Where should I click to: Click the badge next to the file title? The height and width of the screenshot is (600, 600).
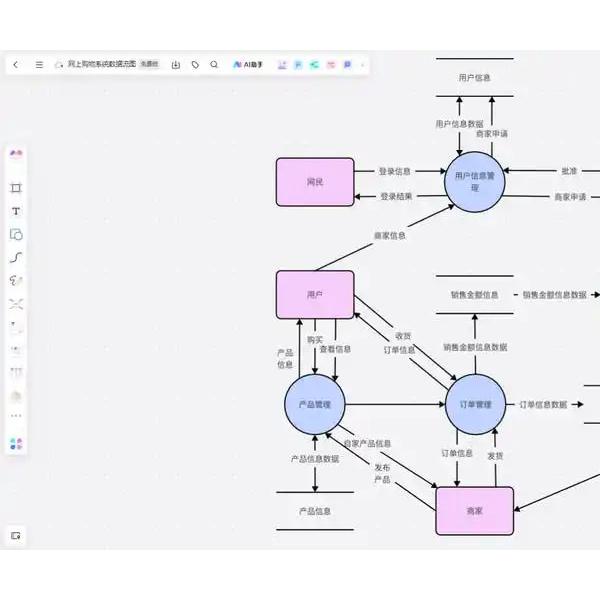[x=149, y=64]
